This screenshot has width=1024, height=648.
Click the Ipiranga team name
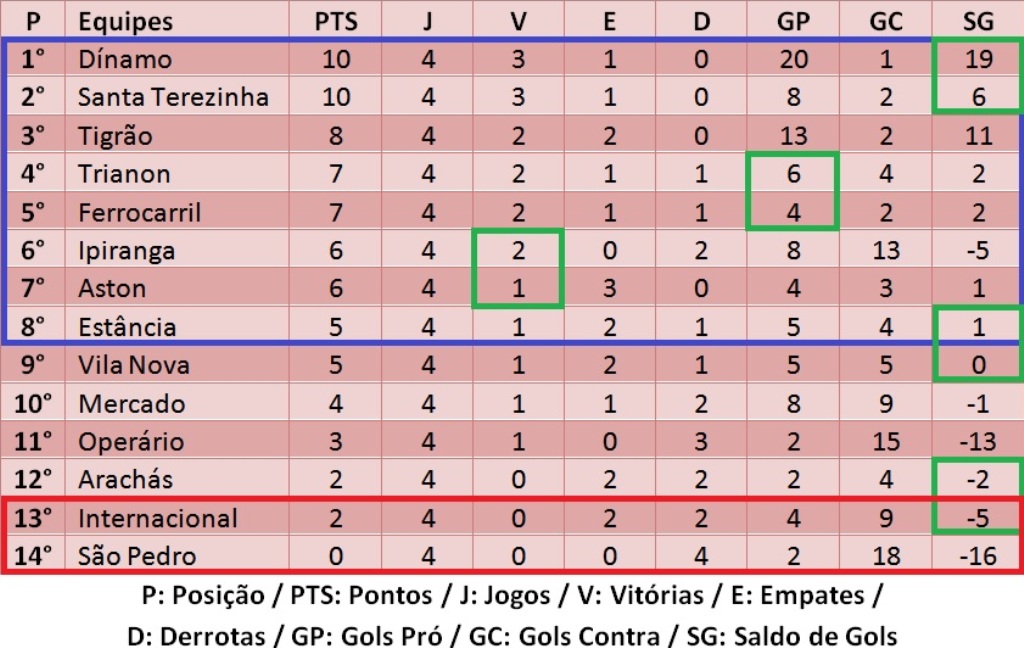pos(126,251)
